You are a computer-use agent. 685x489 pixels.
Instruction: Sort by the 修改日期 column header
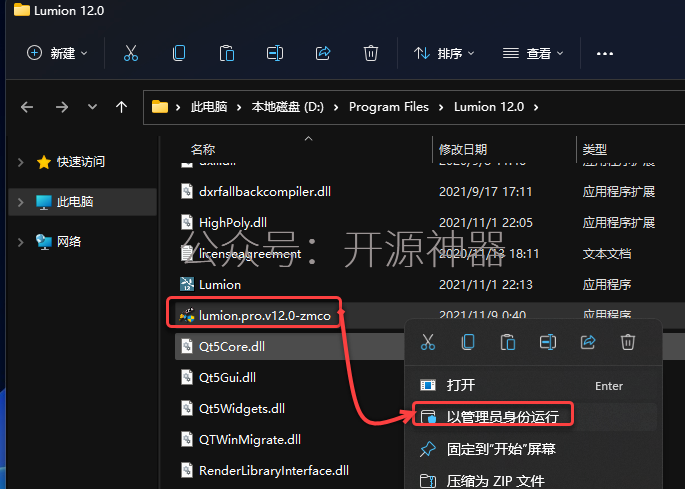coord(463,149)
